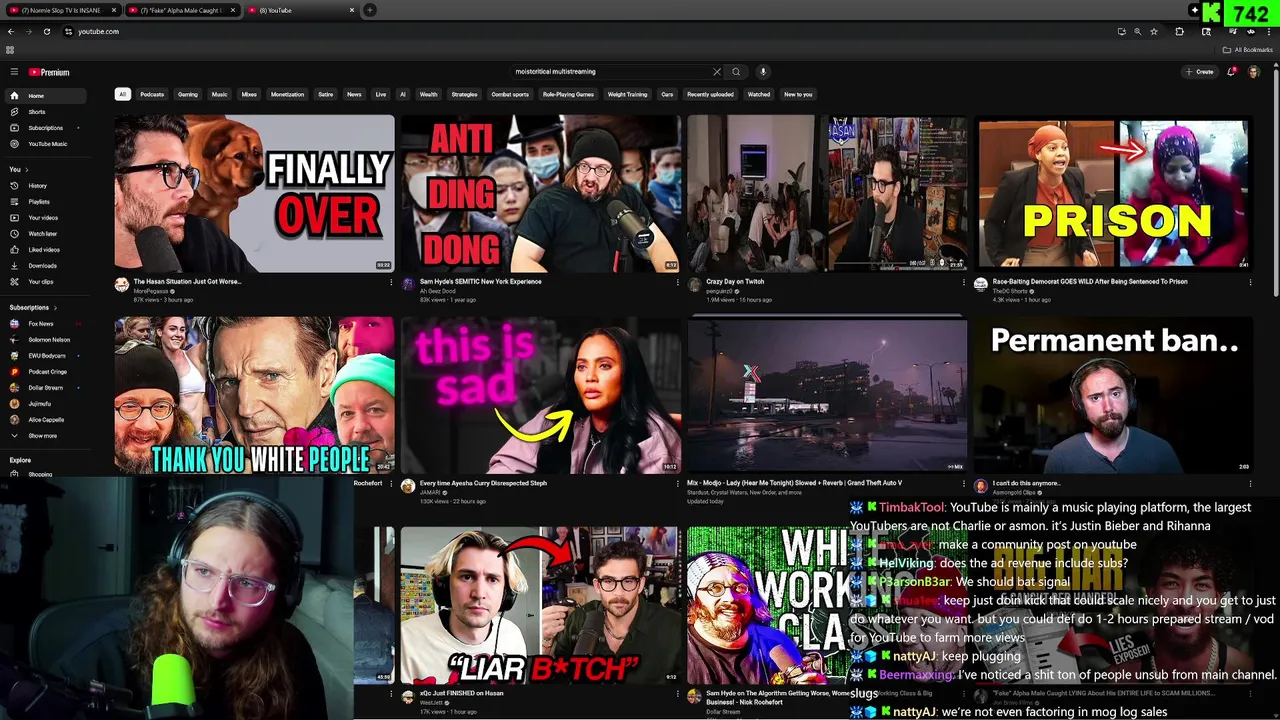Click the magnifier search button
The height and width of the screenshot is (720, 1280).
tap(736, 72)
